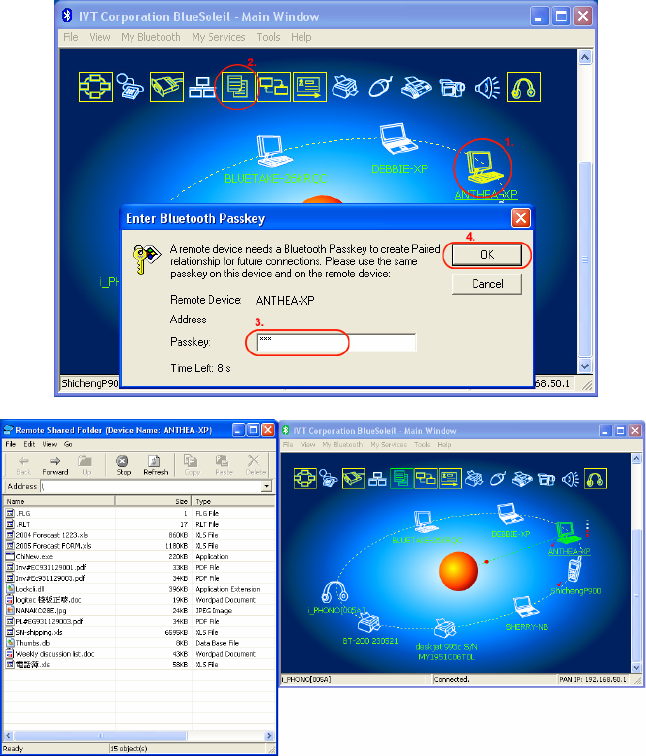The image size is (646, 756).
Task: Click the i_PHONO[005A] headset device in Connected BlueSoleil window
Action: click(335, 593)
